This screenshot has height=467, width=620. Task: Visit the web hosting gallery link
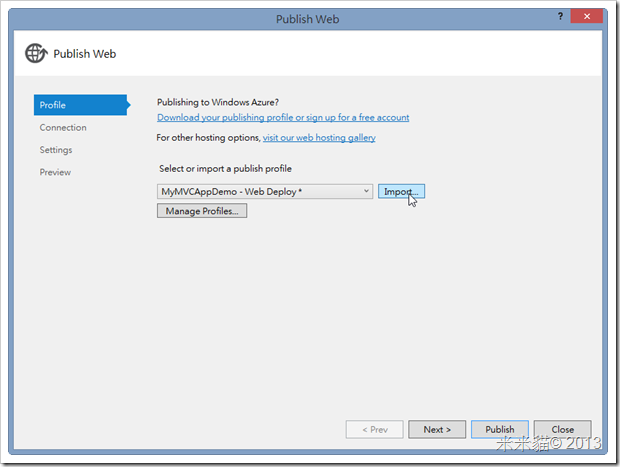pos(319,138)
